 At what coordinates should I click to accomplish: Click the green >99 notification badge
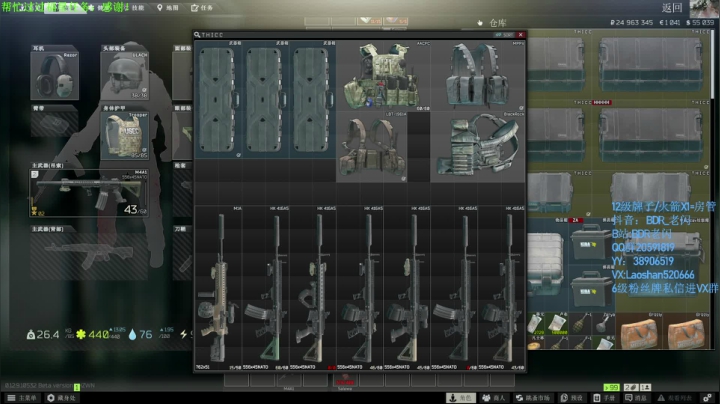click(x=611, y=387)
